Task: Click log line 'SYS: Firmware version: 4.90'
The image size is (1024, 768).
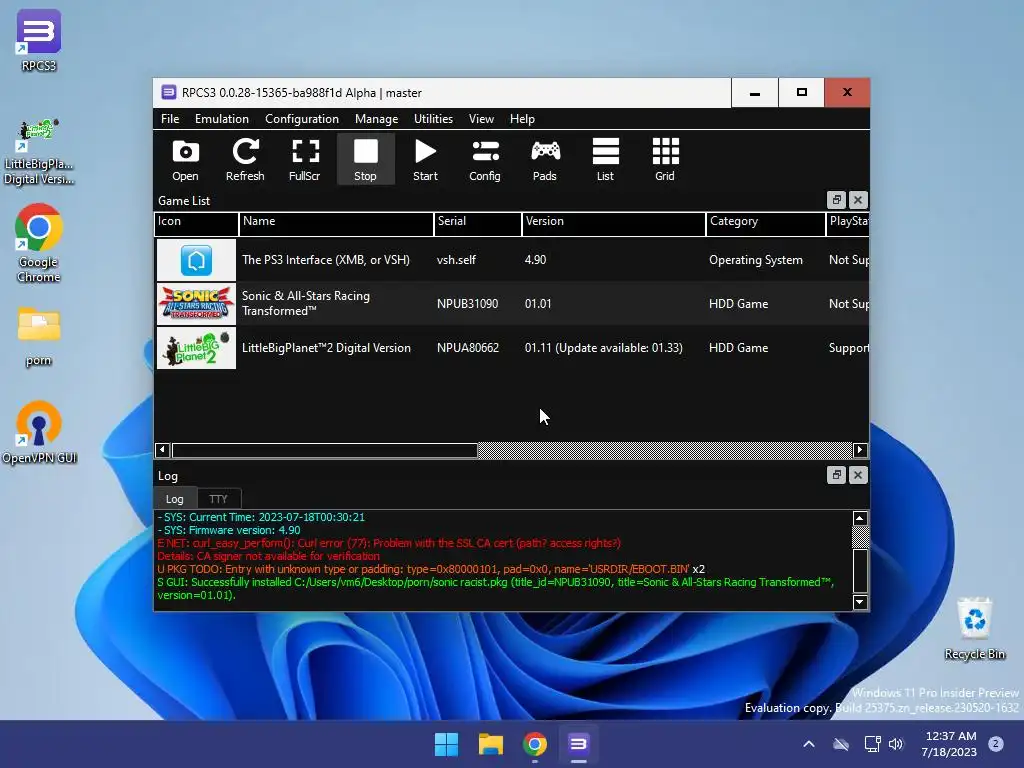Action: click(x=229, y=530)
